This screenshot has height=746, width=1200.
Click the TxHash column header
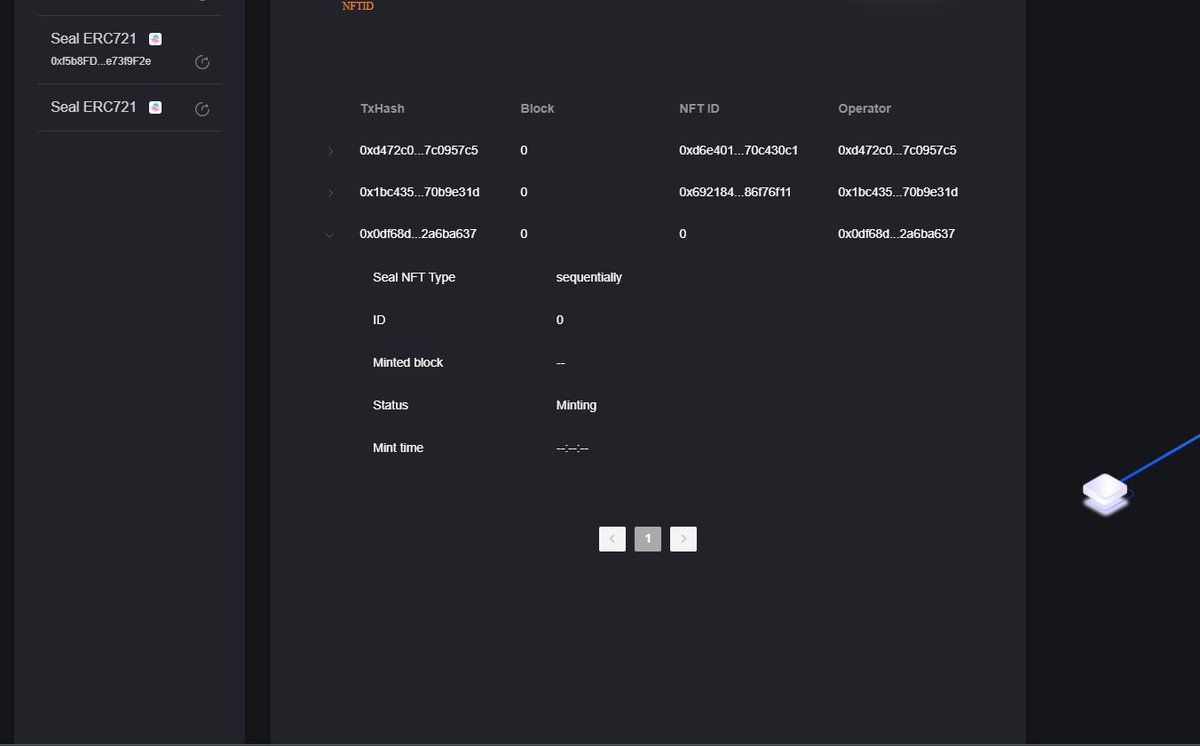382,108
